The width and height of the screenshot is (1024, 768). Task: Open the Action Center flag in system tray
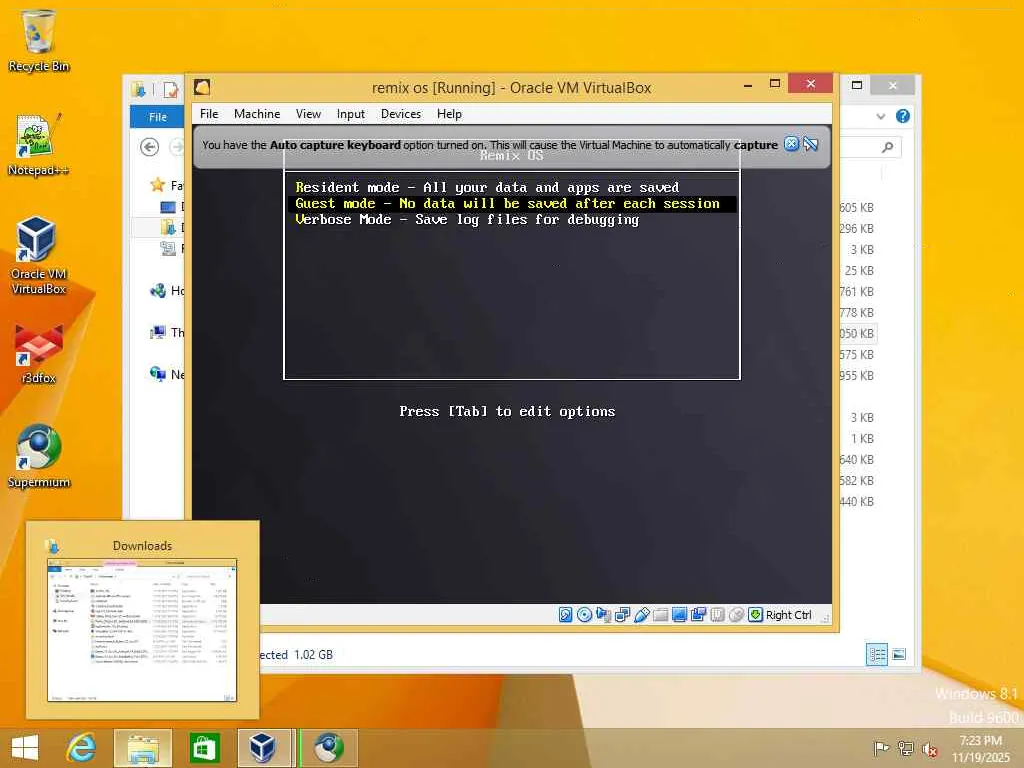coord(881,748)
